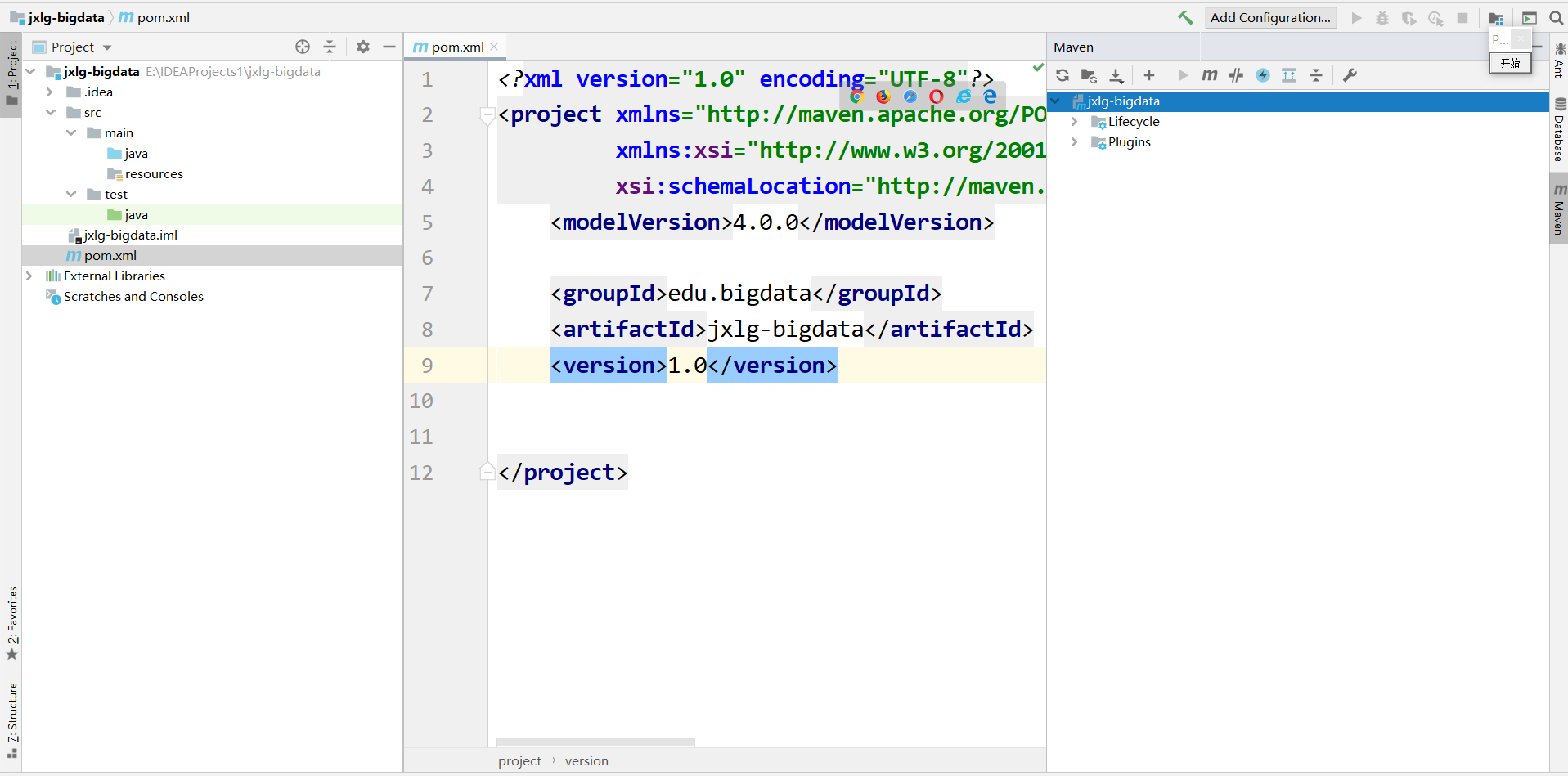The width and height of the screenshot is (1568, 776).
Task: Open Project panel settings gear
Action: (x=363, y=47)
